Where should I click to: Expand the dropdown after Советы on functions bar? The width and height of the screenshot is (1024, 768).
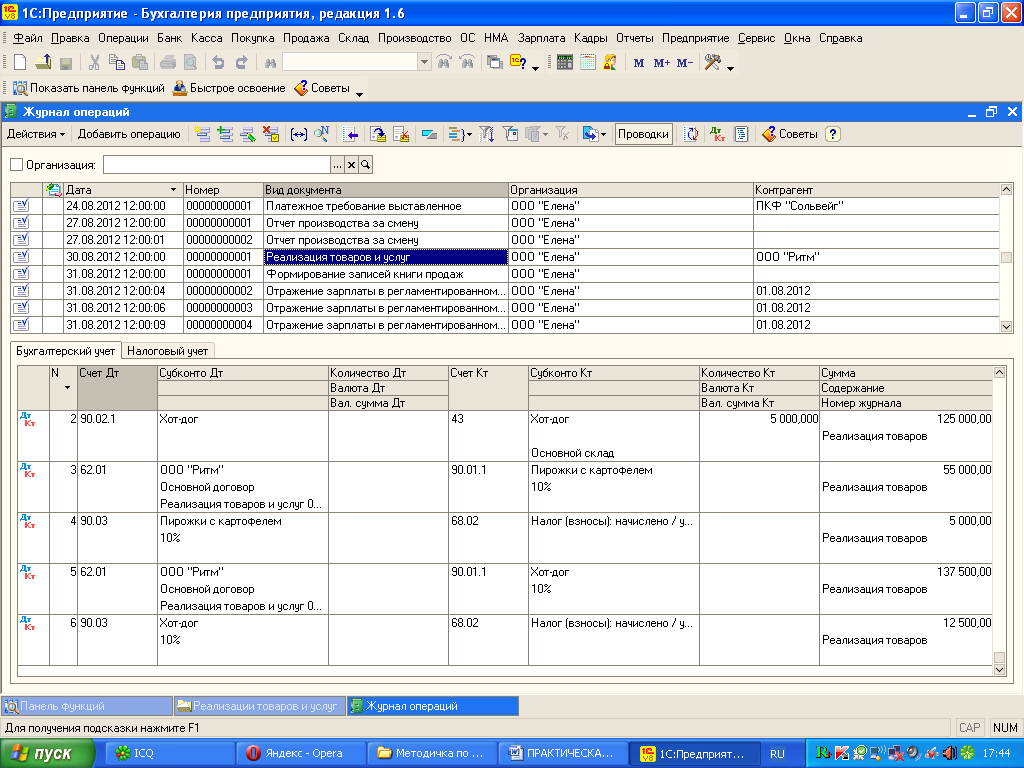(x=359, y=94)
